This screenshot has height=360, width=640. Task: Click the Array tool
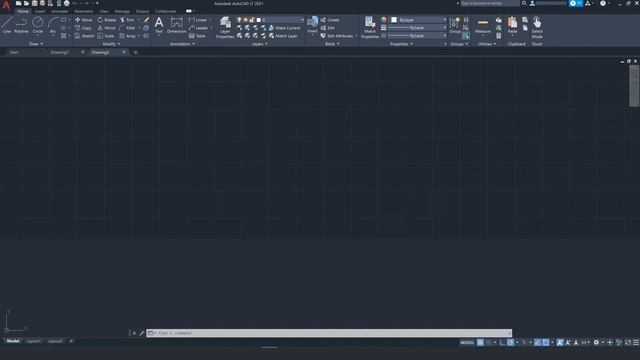click(x=127, y=36)
